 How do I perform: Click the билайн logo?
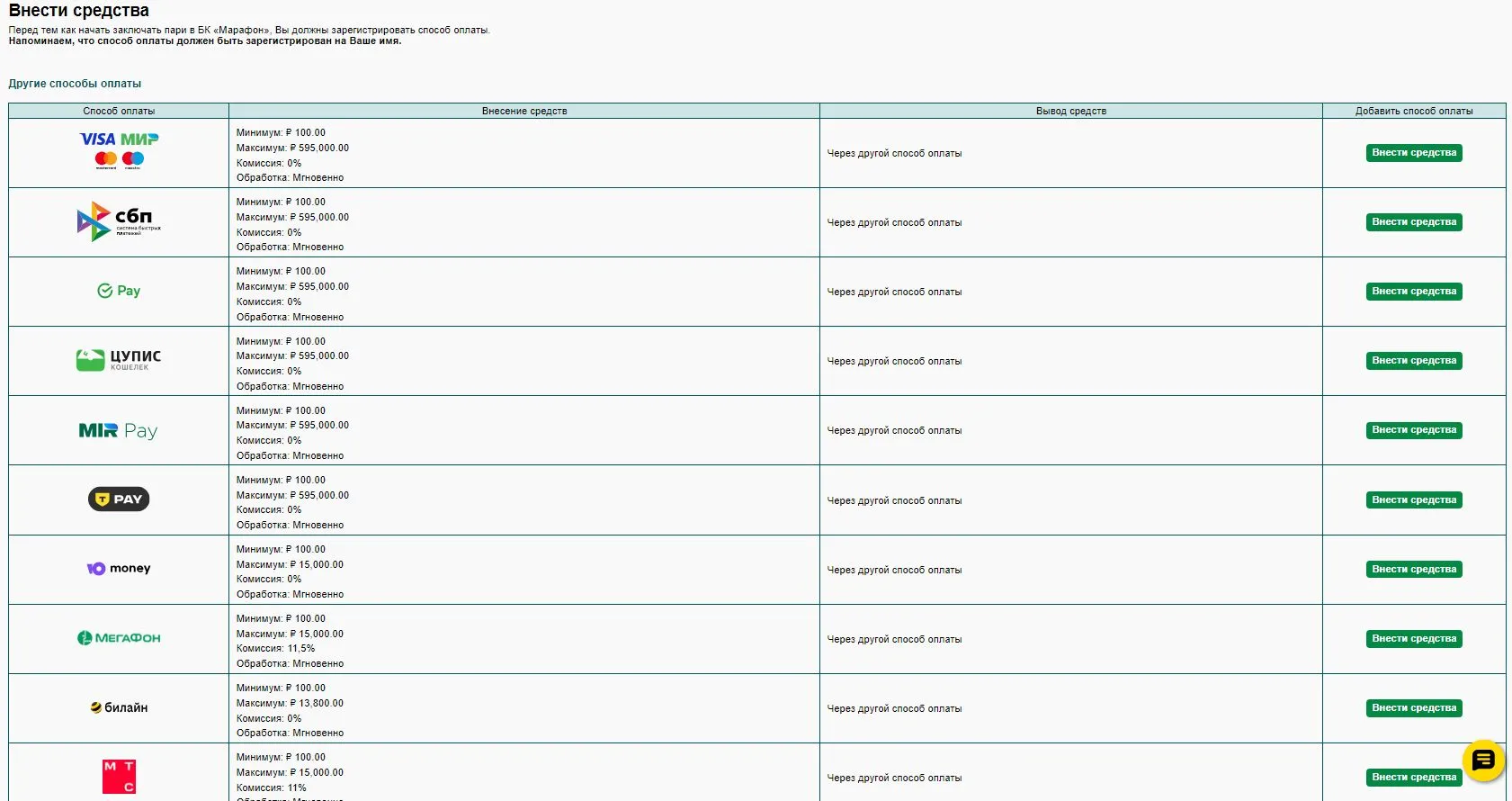tap(119, 707)
